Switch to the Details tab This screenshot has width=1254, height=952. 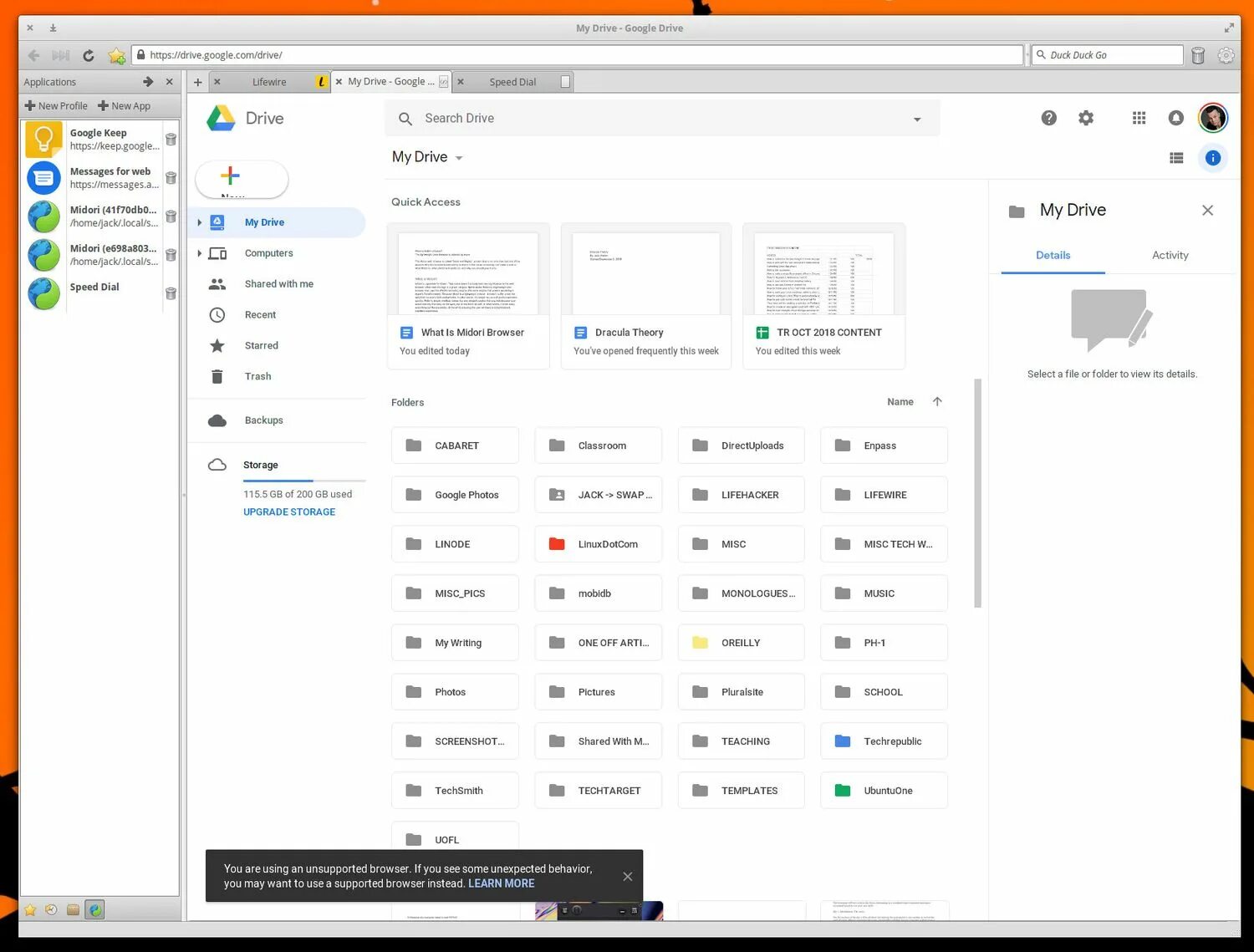coord(1053,256)
